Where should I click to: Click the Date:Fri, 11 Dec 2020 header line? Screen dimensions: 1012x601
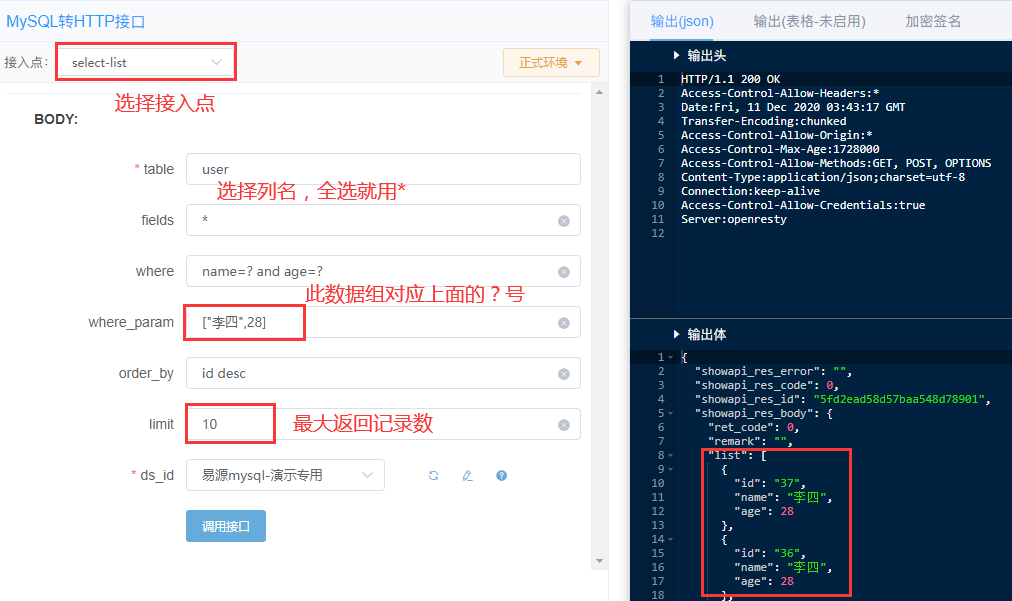pyautogui.click(x=793, y=107)
